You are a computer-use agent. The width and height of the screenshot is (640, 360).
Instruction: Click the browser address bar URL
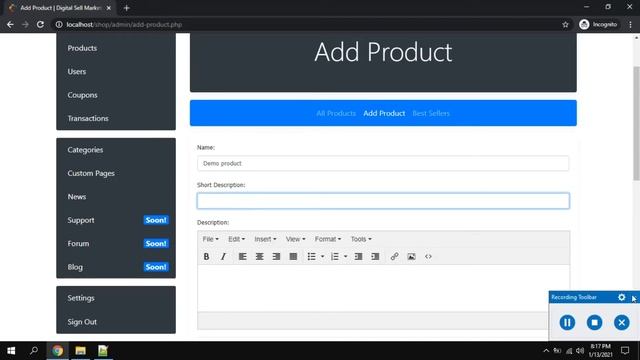pyautogui.click(x=124, y=24)
